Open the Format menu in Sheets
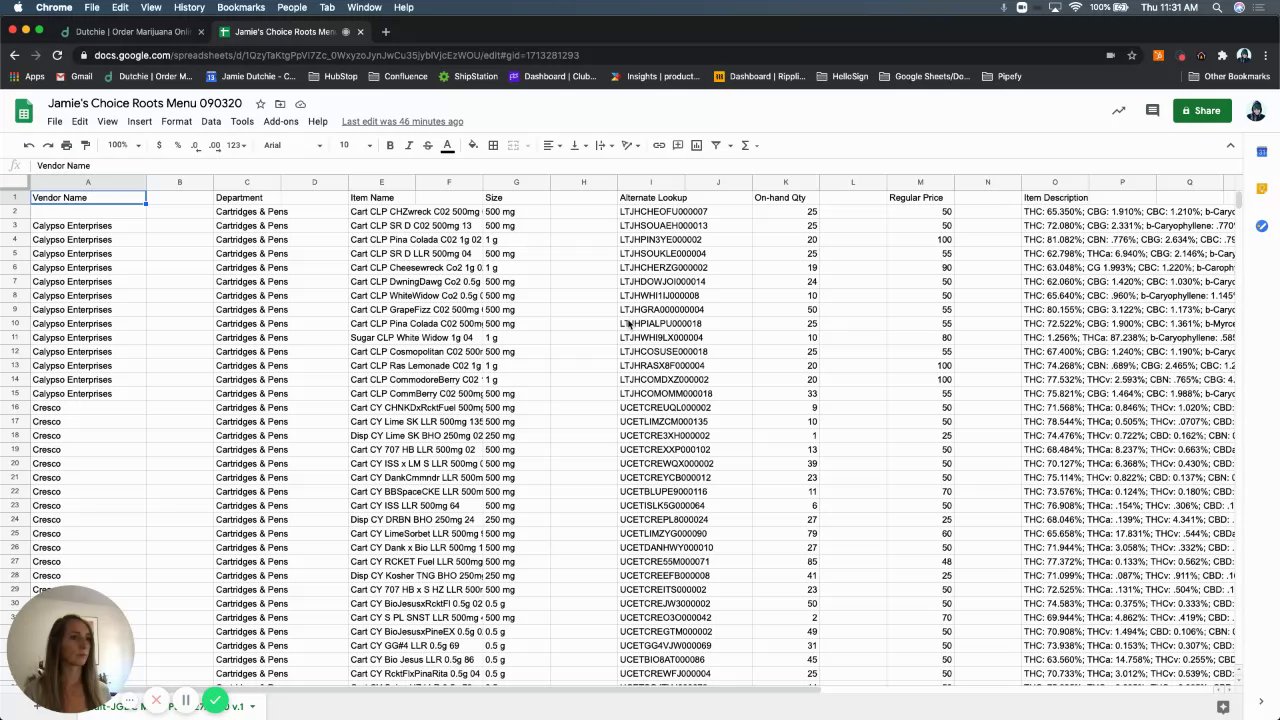 (176, 121)
